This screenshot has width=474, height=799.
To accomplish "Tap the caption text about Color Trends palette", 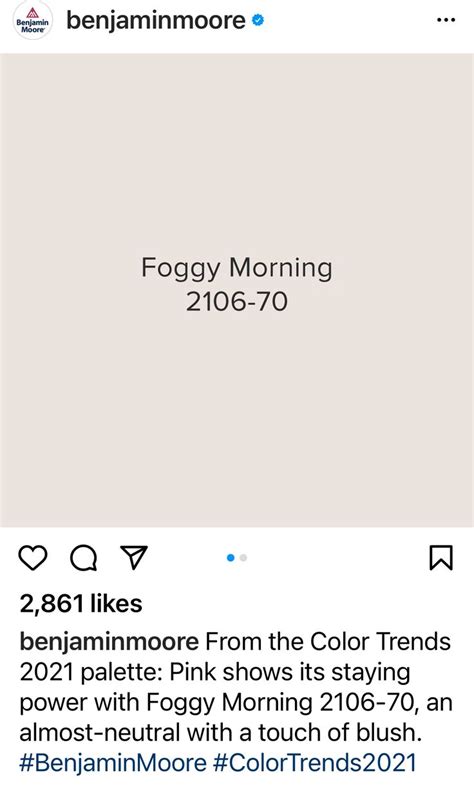I will click(235, 687).
